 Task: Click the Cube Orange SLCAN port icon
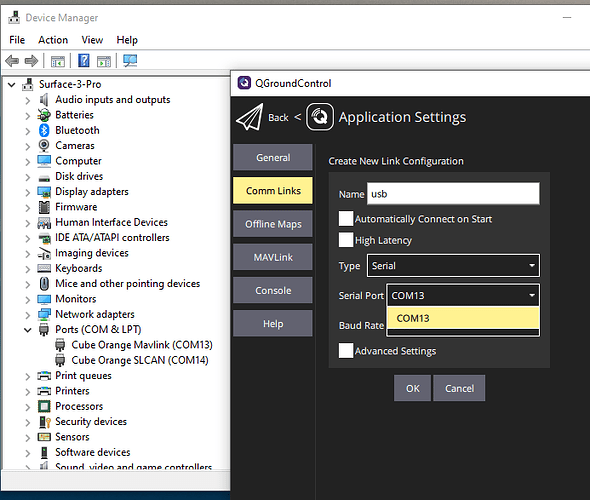60,360
